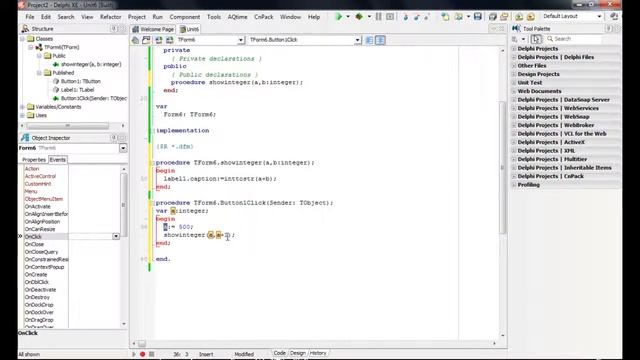Open the CnPack menu
Image resolution: width=640 pixels, height=360 pixels.
(264, 17)
